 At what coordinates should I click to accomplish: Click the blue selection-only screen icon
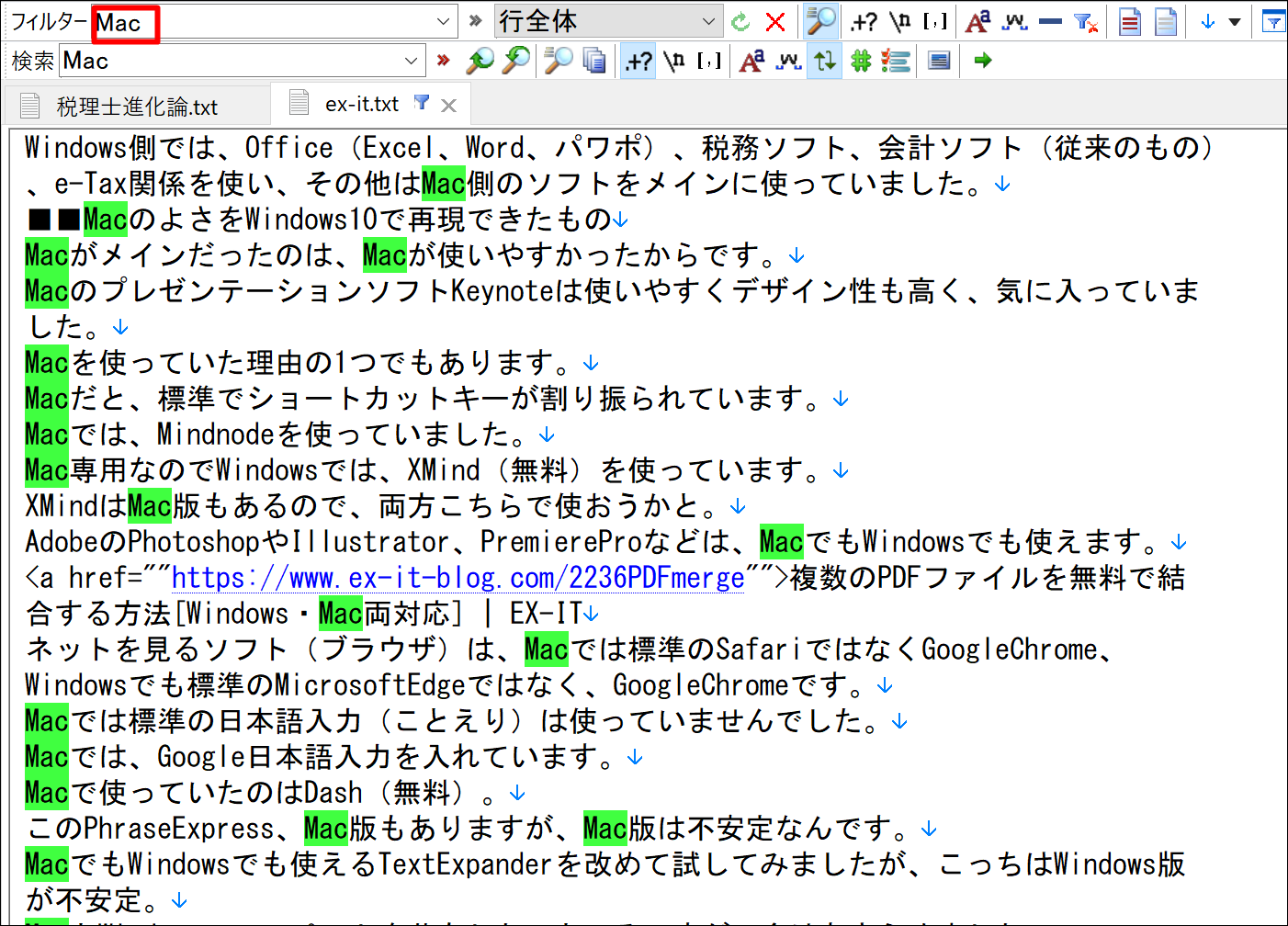(x=939, y=61)
